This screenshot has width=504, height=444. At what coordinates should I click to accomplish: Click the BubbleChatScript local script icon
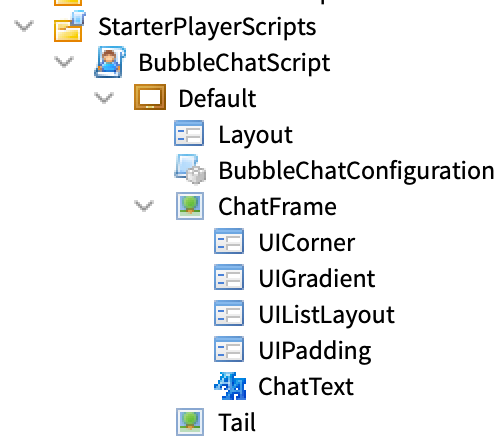pos(110,62)
